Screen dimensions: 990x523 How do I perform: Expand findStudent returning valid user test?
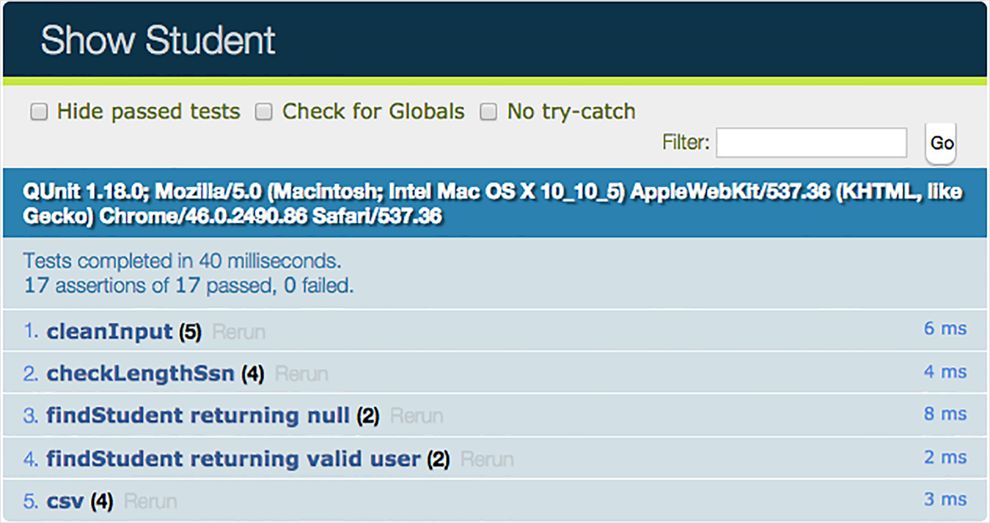(x=233, y=459)
